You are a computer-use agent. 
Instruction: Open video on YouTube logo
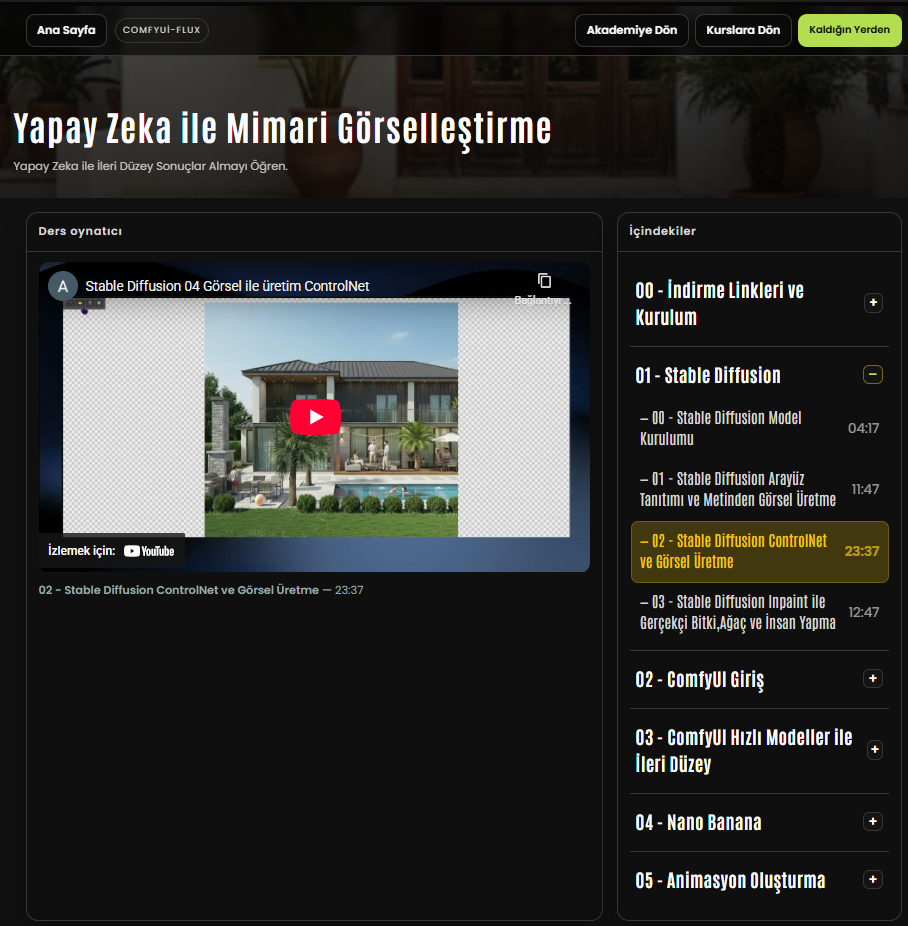click(149, 551)
